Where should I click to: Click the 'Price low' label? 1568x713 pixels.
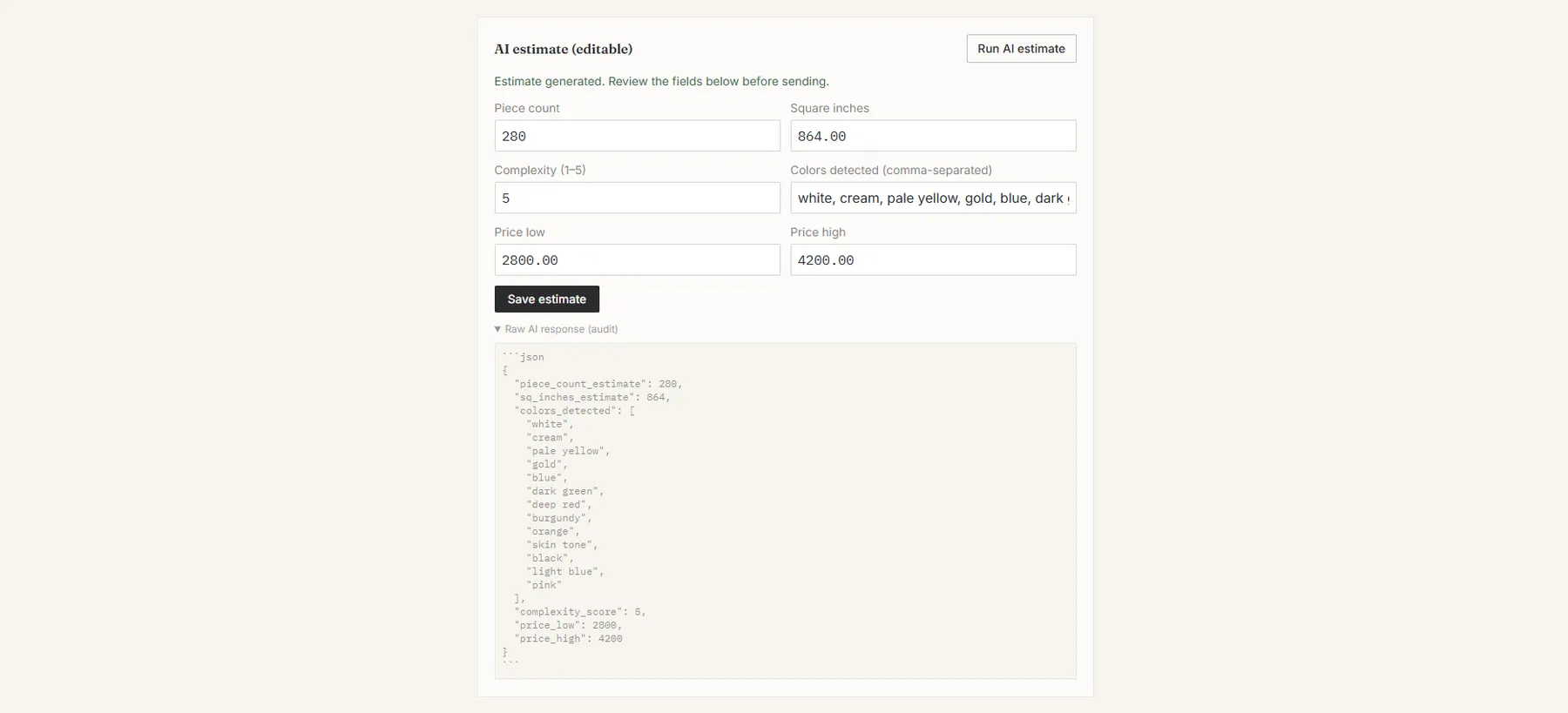coord(519,232)
